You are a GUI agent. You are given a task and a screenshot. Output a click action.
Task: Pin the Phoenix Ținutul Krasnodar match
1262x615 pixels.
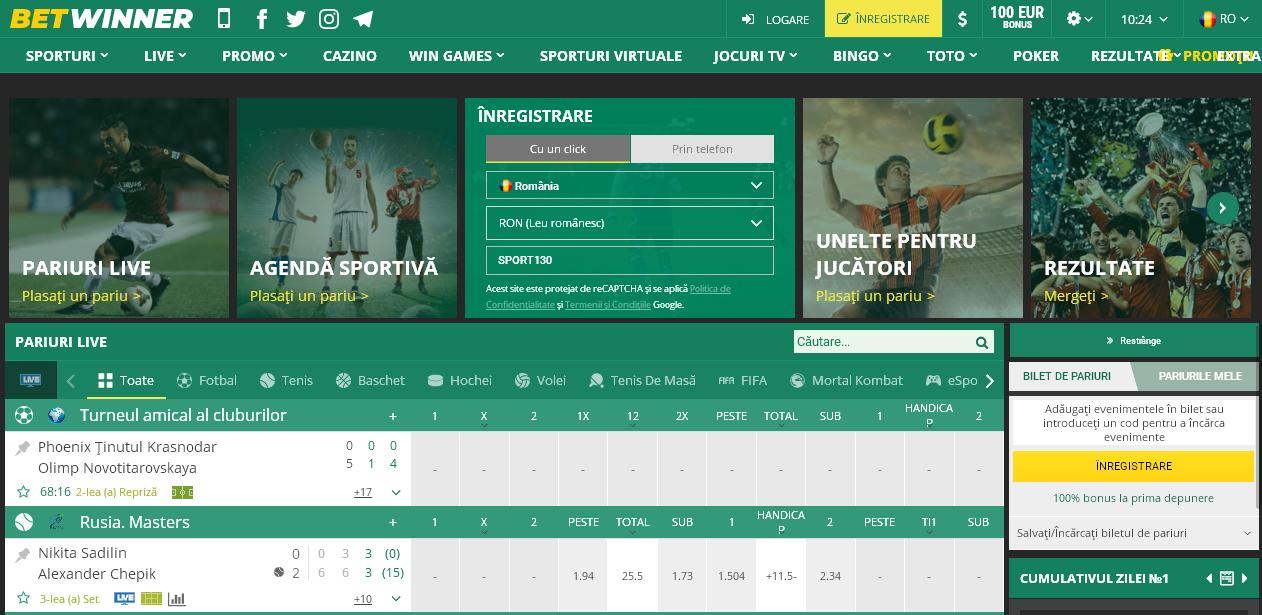[23, 448]
